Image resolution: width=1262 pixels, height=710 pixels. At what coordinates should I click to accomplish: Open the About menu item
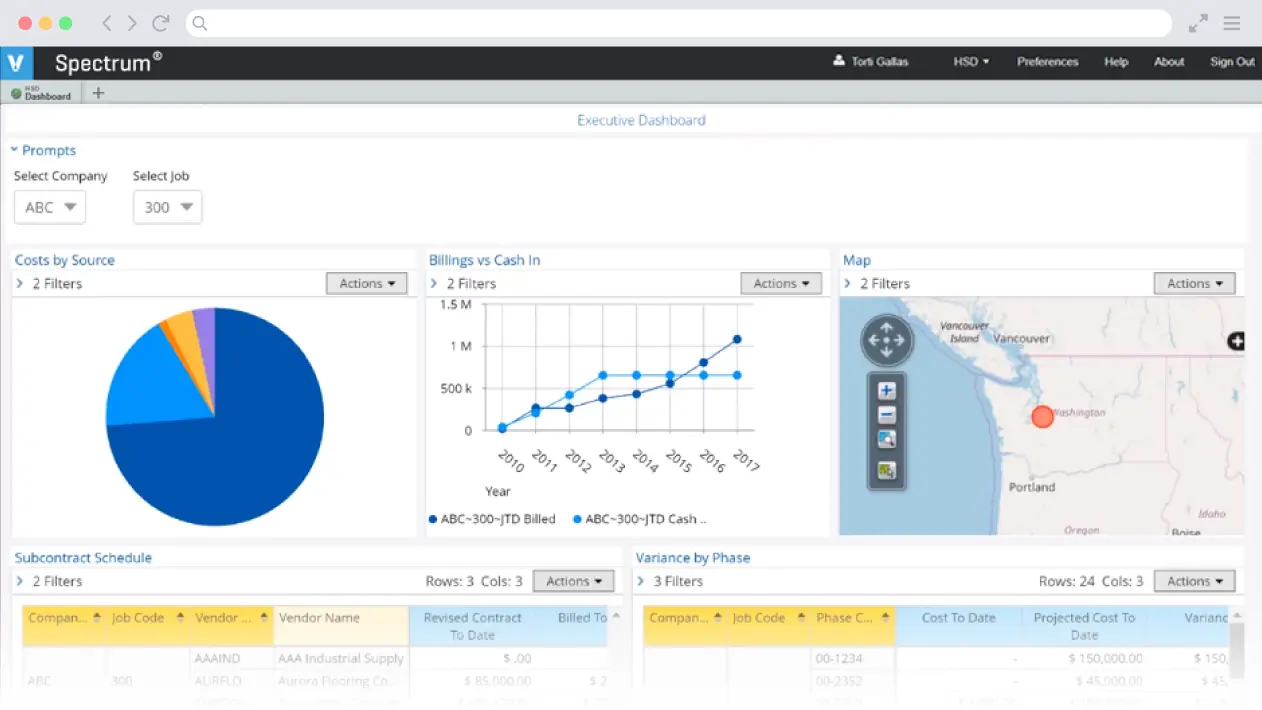pyautogui.click(x=1169, y=61)
